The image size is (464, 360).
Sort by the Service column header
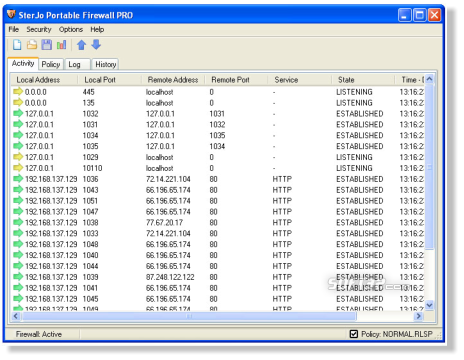click(300, 80)
